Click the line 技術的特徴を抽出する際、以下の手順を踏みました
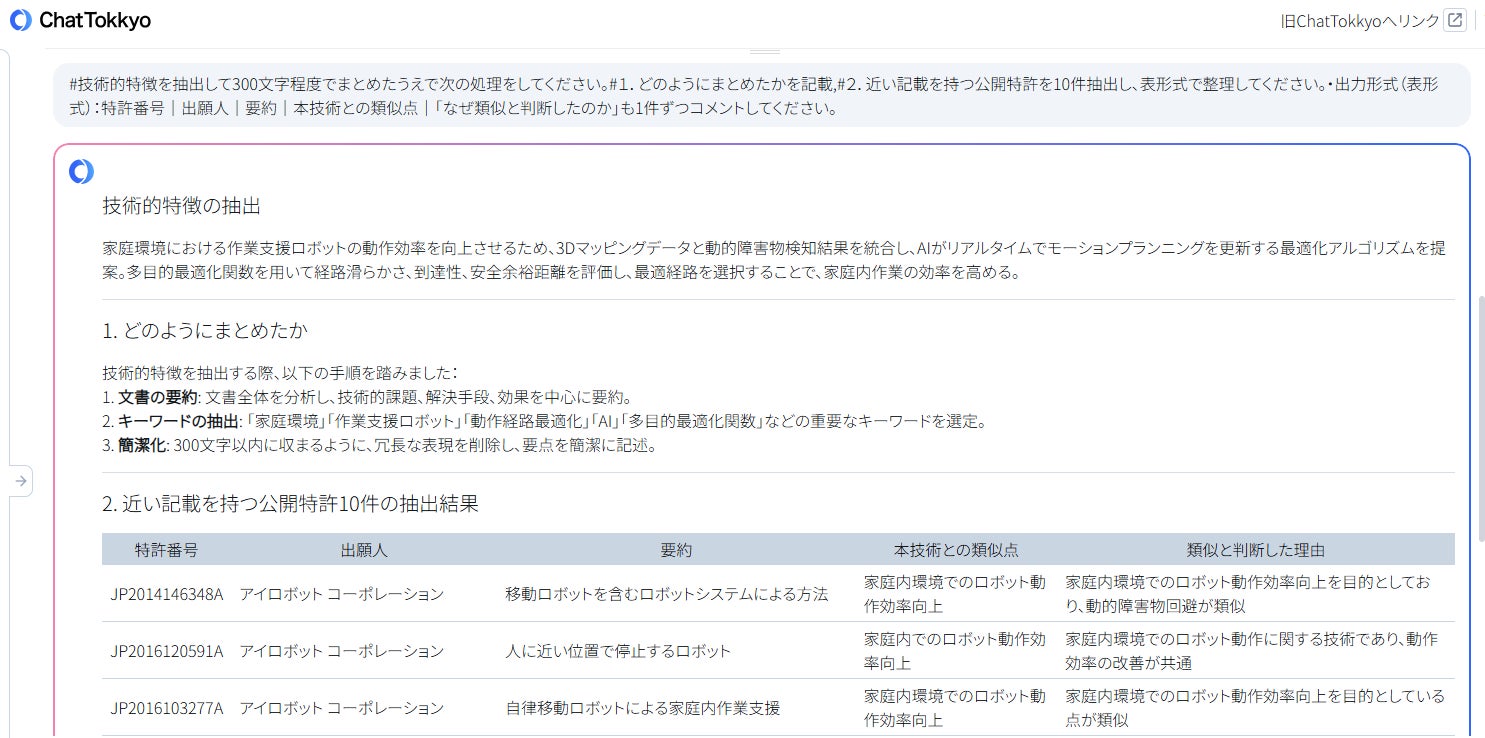Viewport: 1485px width, 738px height. point(280,373)
